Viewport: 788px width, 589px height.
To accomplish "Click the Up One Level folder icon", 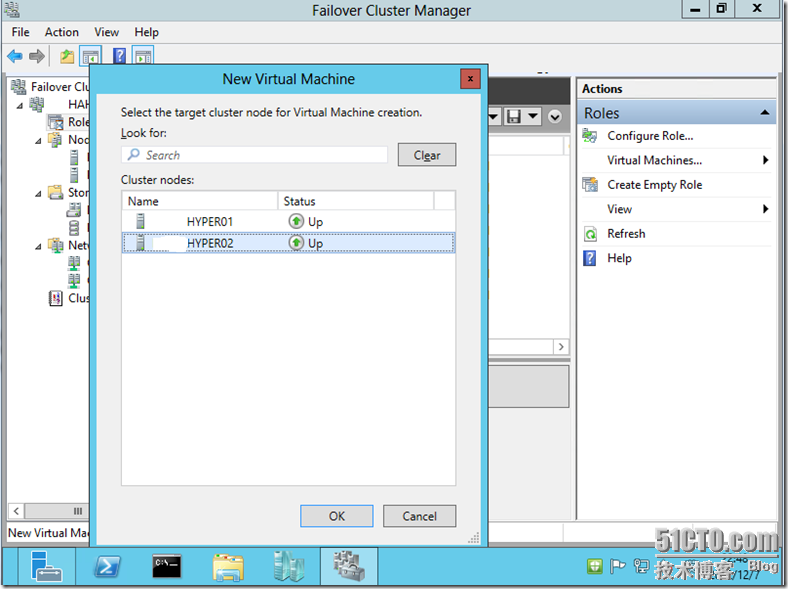I will (67, 56).
